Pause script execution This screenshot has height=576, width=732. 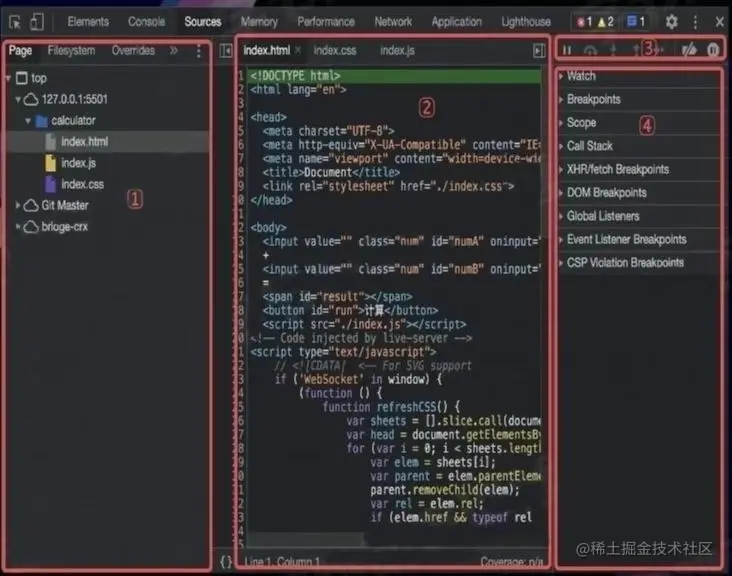[x=567, y=50]
